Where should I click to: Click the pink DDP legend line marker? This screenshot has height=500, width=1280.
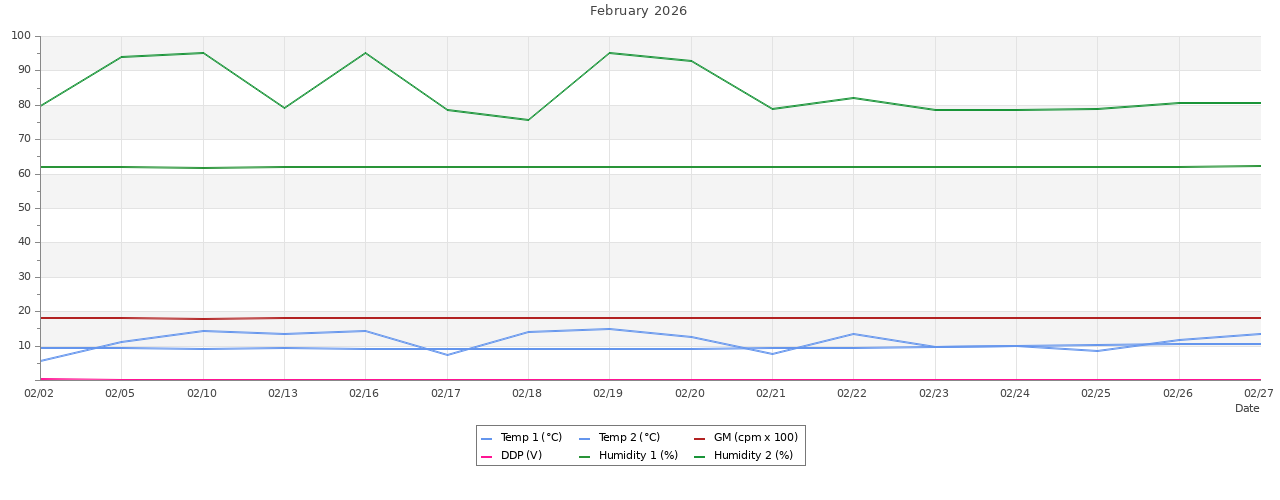point(487,457)
